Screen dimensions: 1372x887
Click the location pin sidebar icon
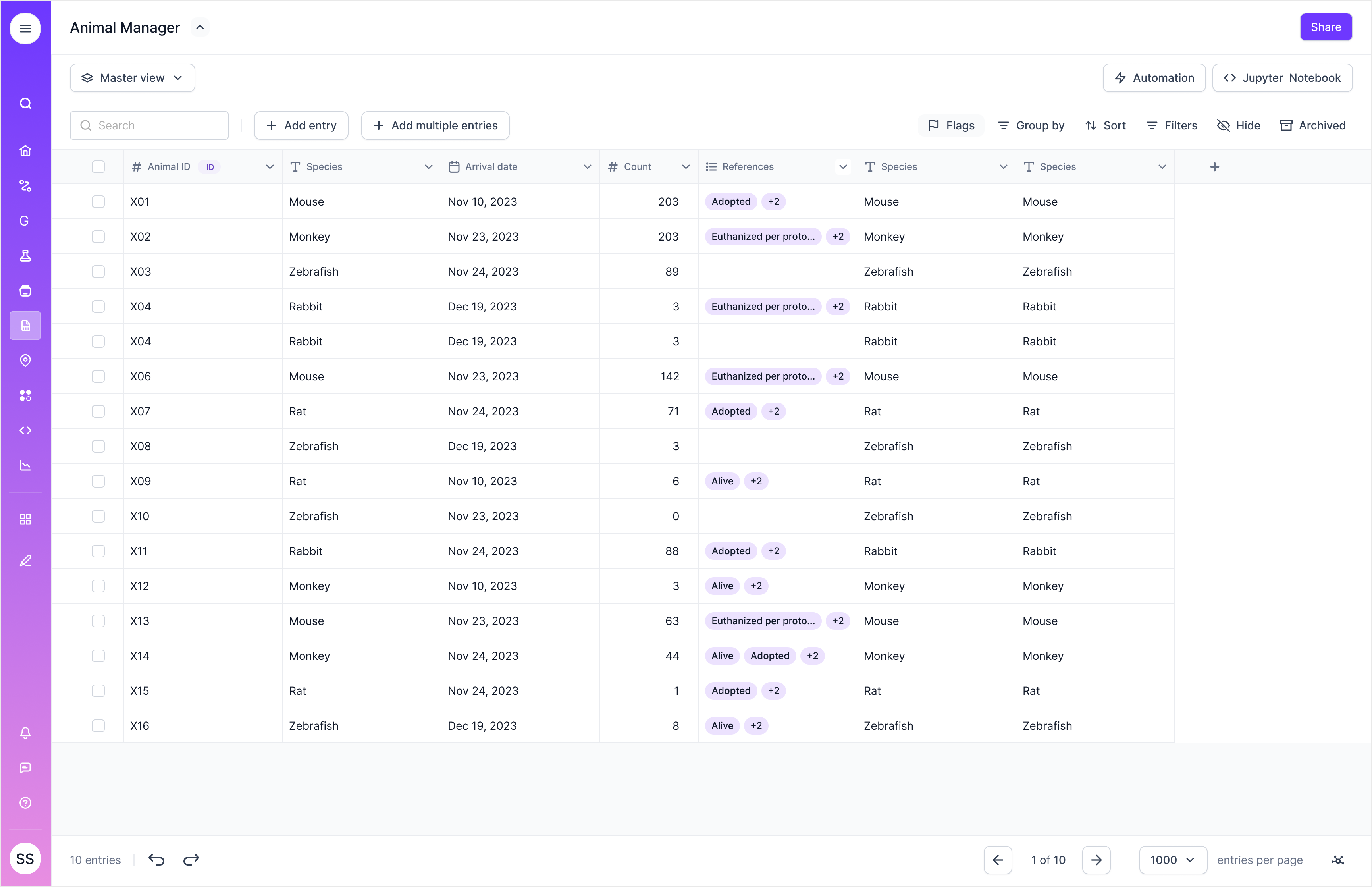pyautogui.click(x=25, y=361)
